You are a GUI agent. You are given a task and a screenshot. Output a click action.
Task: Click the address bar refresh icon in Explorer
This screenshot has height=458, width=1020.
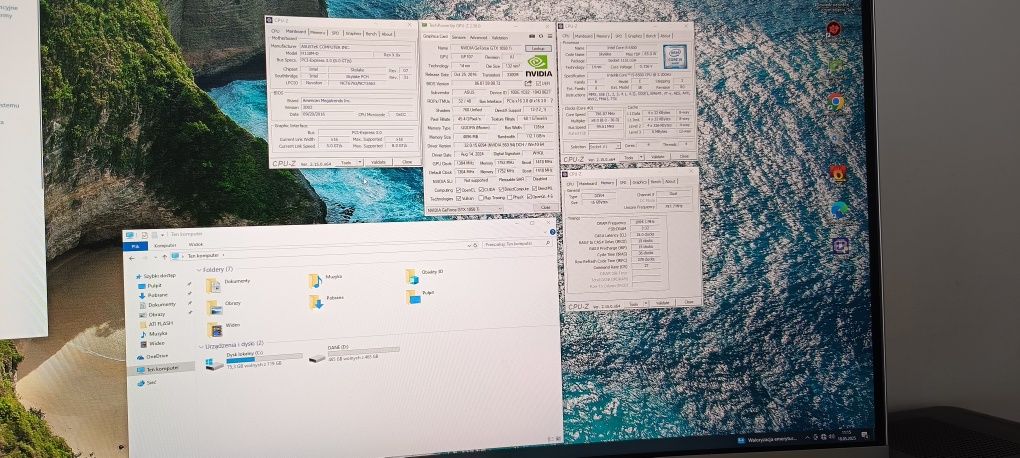click(476, 245)
